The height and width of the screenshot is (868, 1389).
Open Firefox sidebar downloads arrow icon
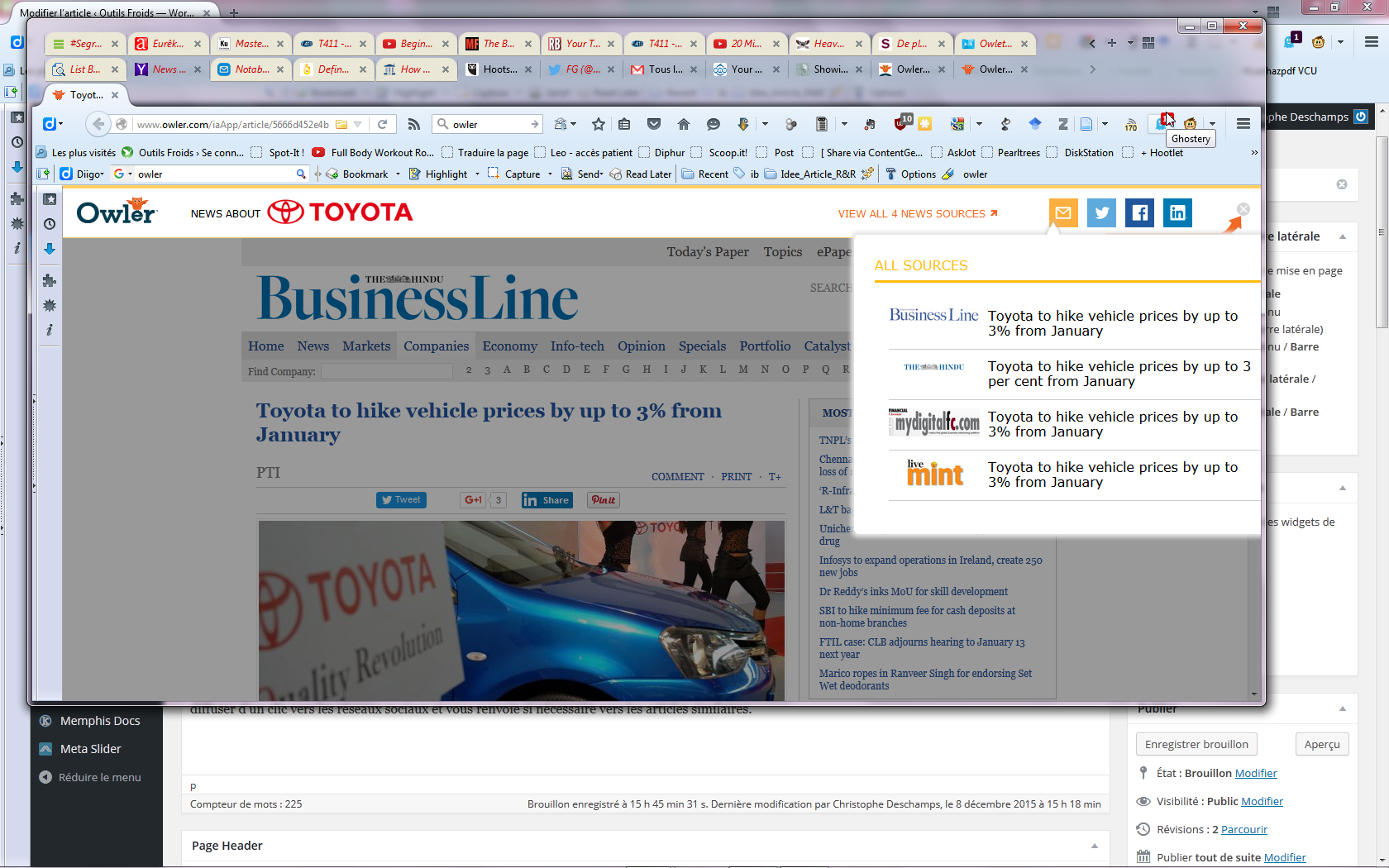50,249
